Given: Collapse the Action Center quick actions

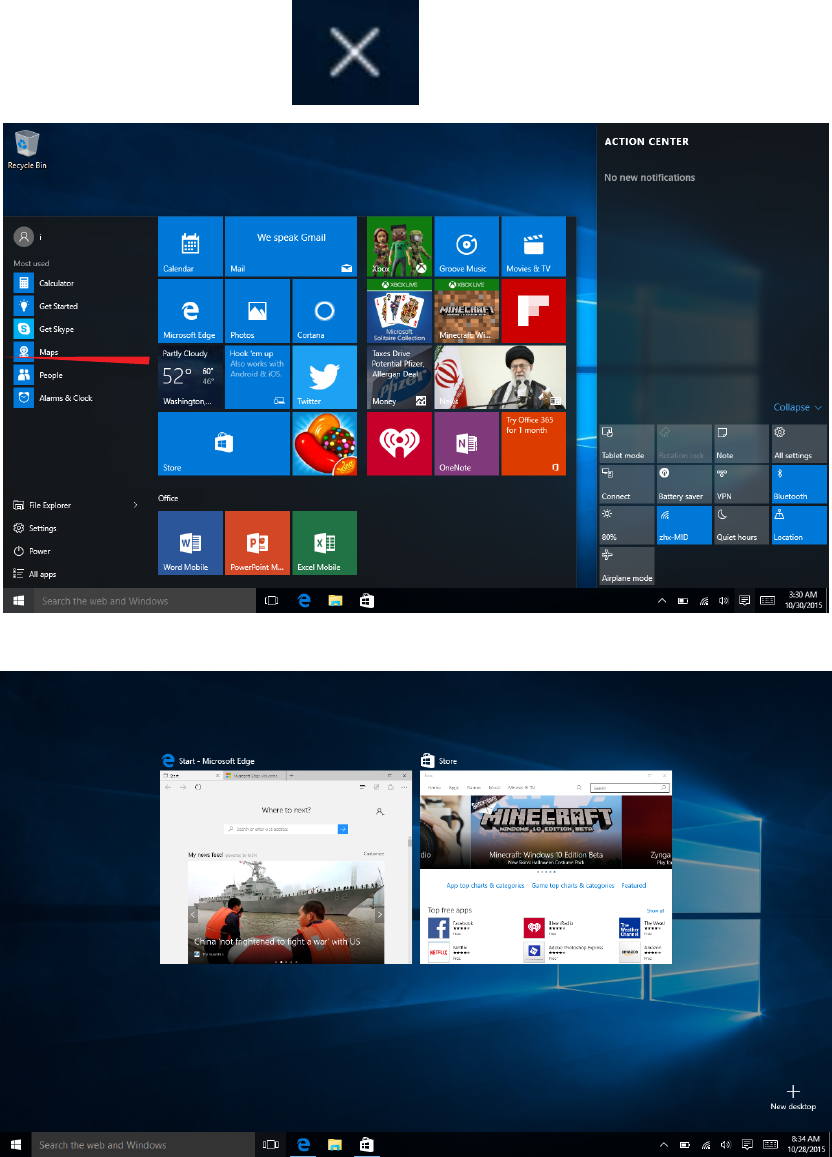Looking at the screenshot, I should coord(797,407).
